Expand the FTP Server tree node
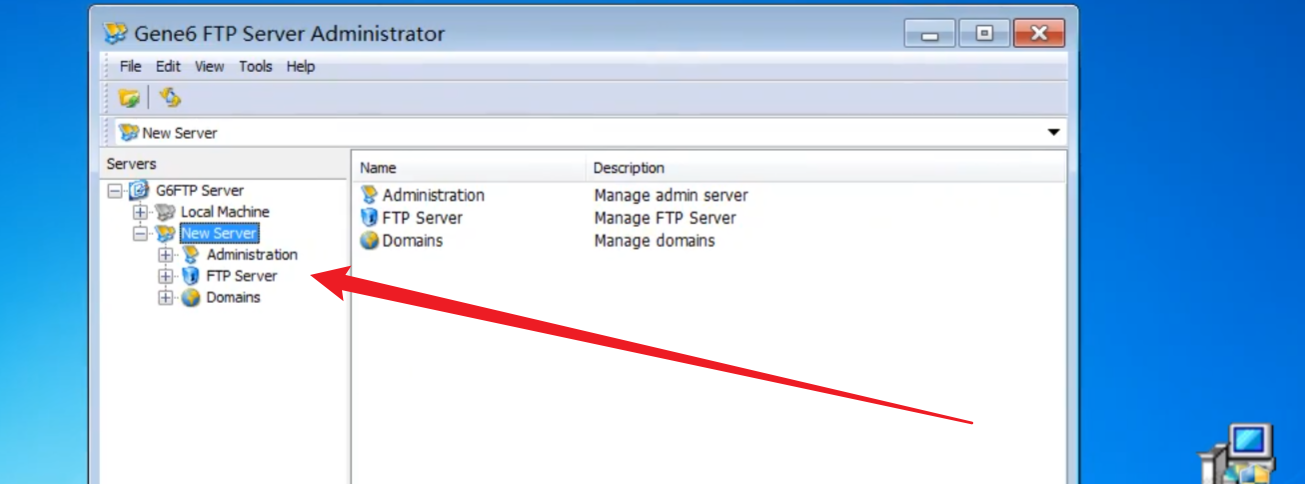 166,276
